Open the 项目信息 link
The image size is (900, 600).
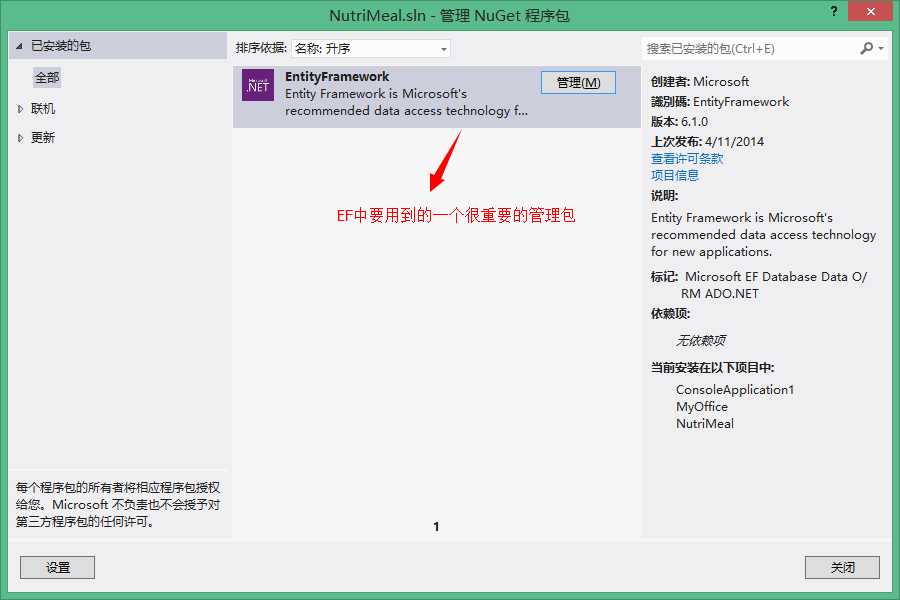(674, 175)
